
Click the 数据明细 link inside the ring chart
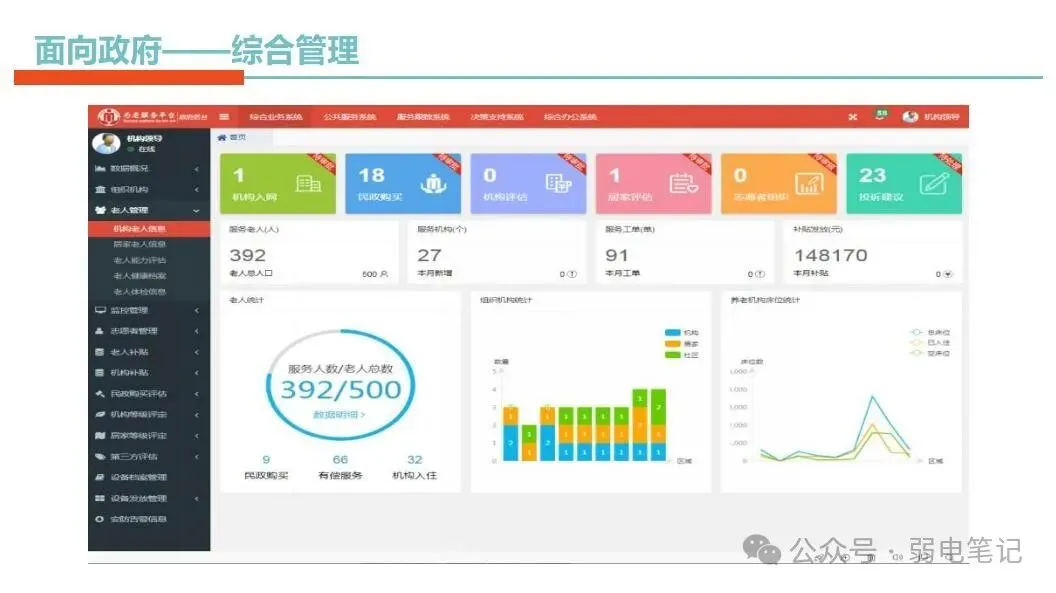click(339, 415)
